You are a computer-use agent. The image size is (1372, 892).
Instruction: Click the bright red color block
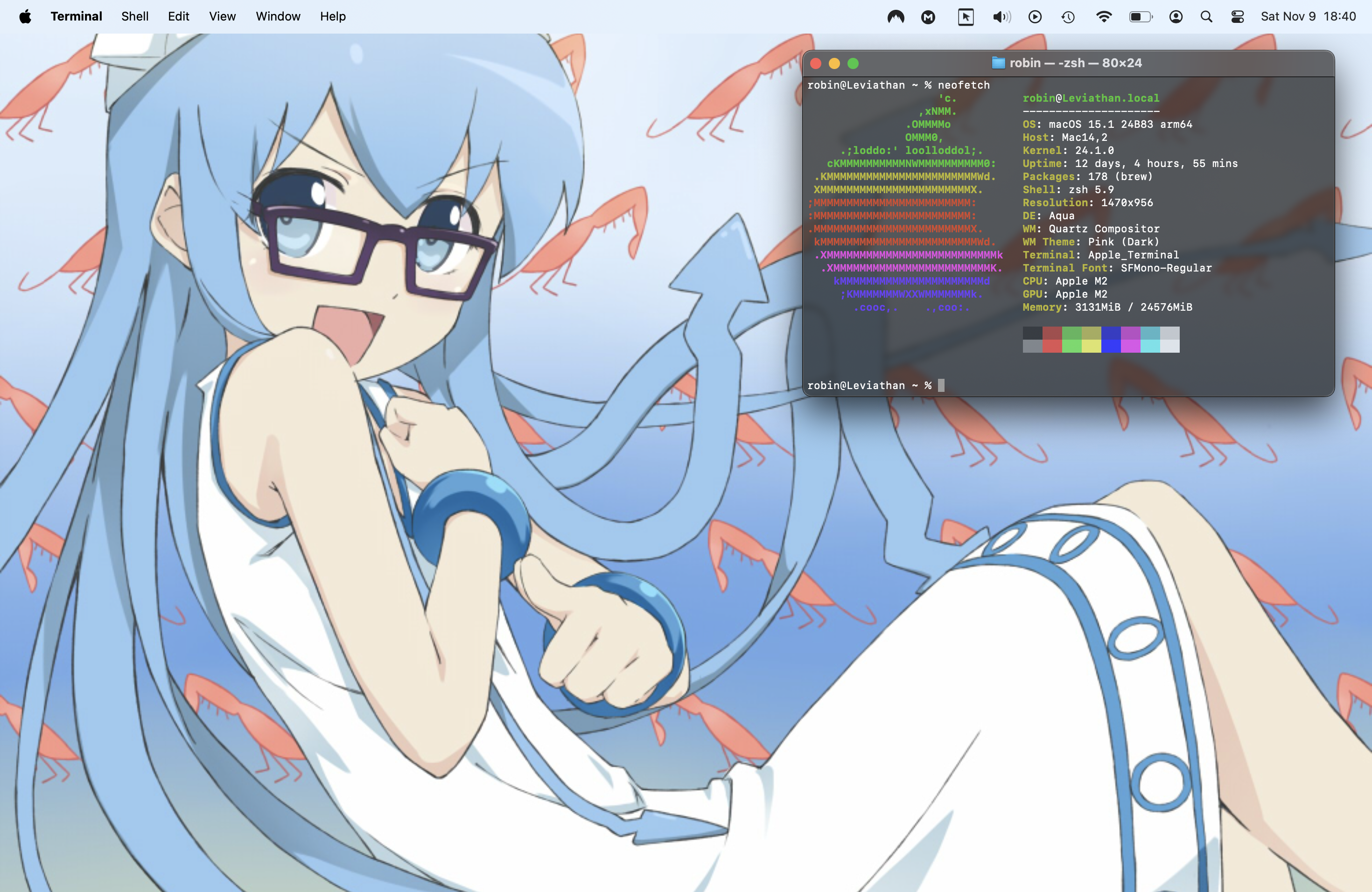click(x=1052, y=346)
